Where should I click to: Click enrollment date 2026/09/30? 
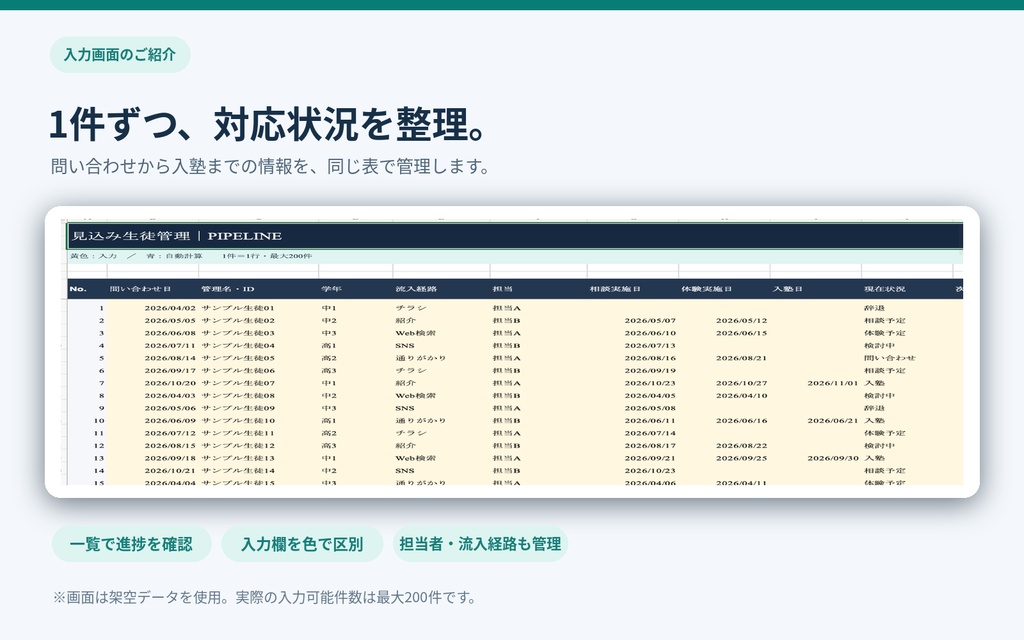833,458
